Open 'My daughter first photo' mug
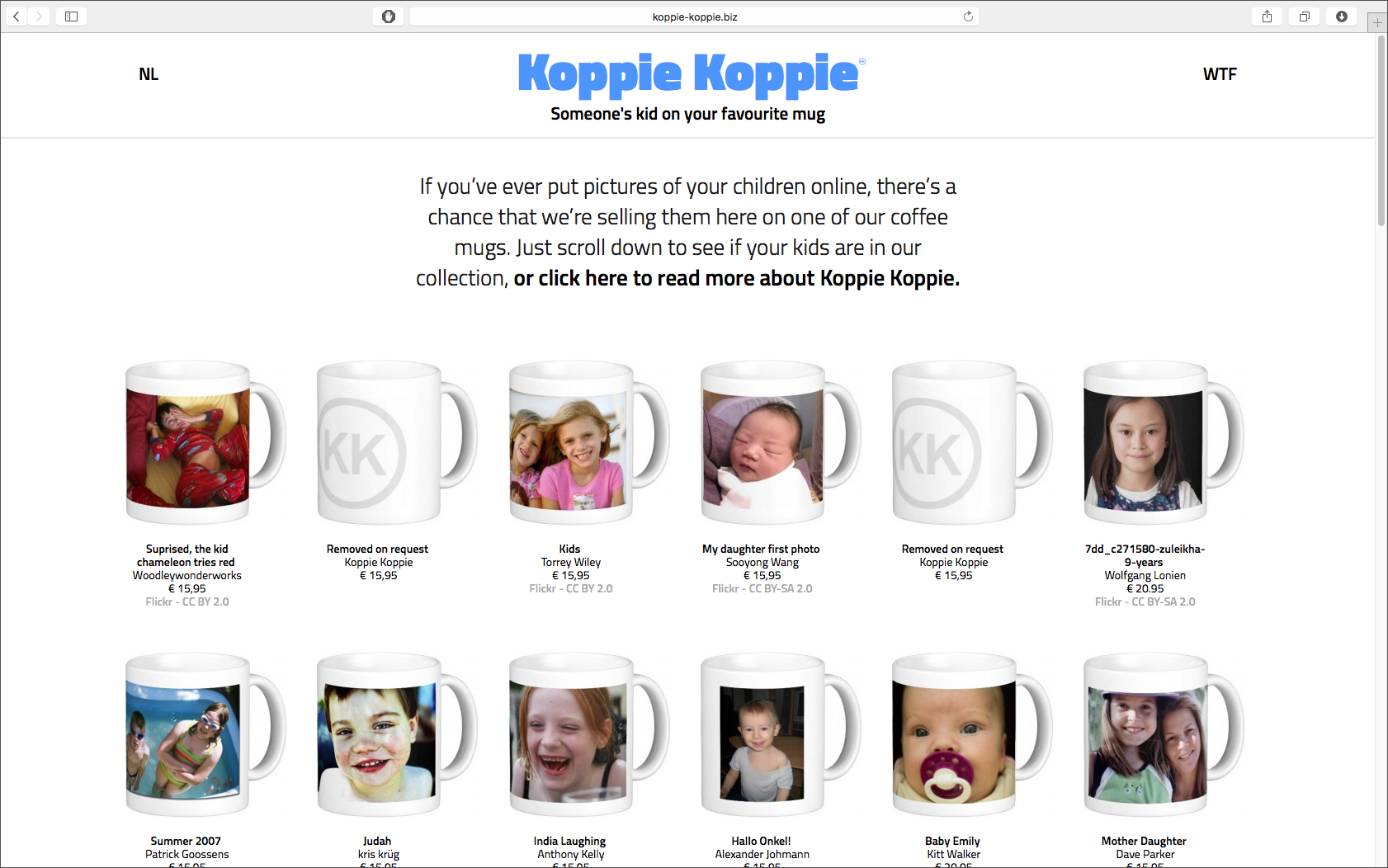This screenshot has height=868, width=1388. (x=780, y=443)
